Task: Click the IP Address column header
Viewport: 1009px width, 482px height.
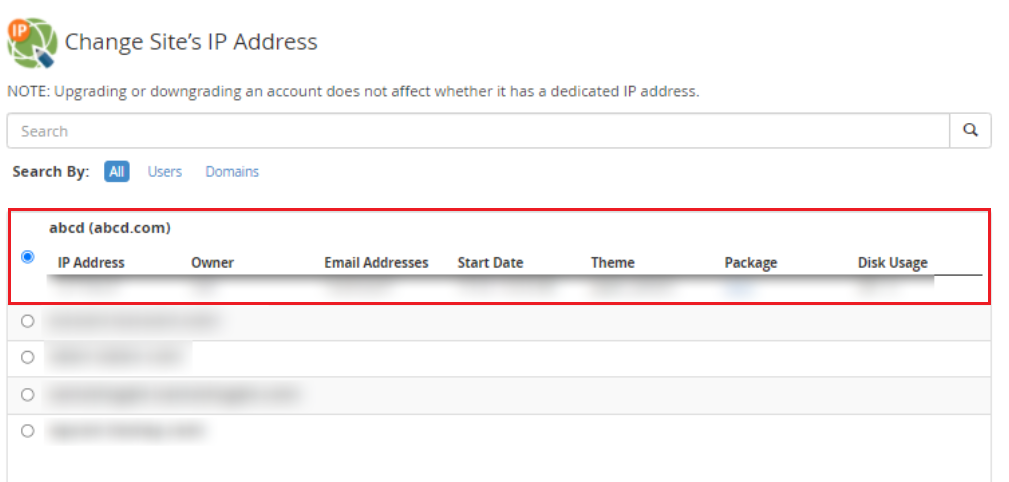Action: pyautogui.click(x=91, y=263)
